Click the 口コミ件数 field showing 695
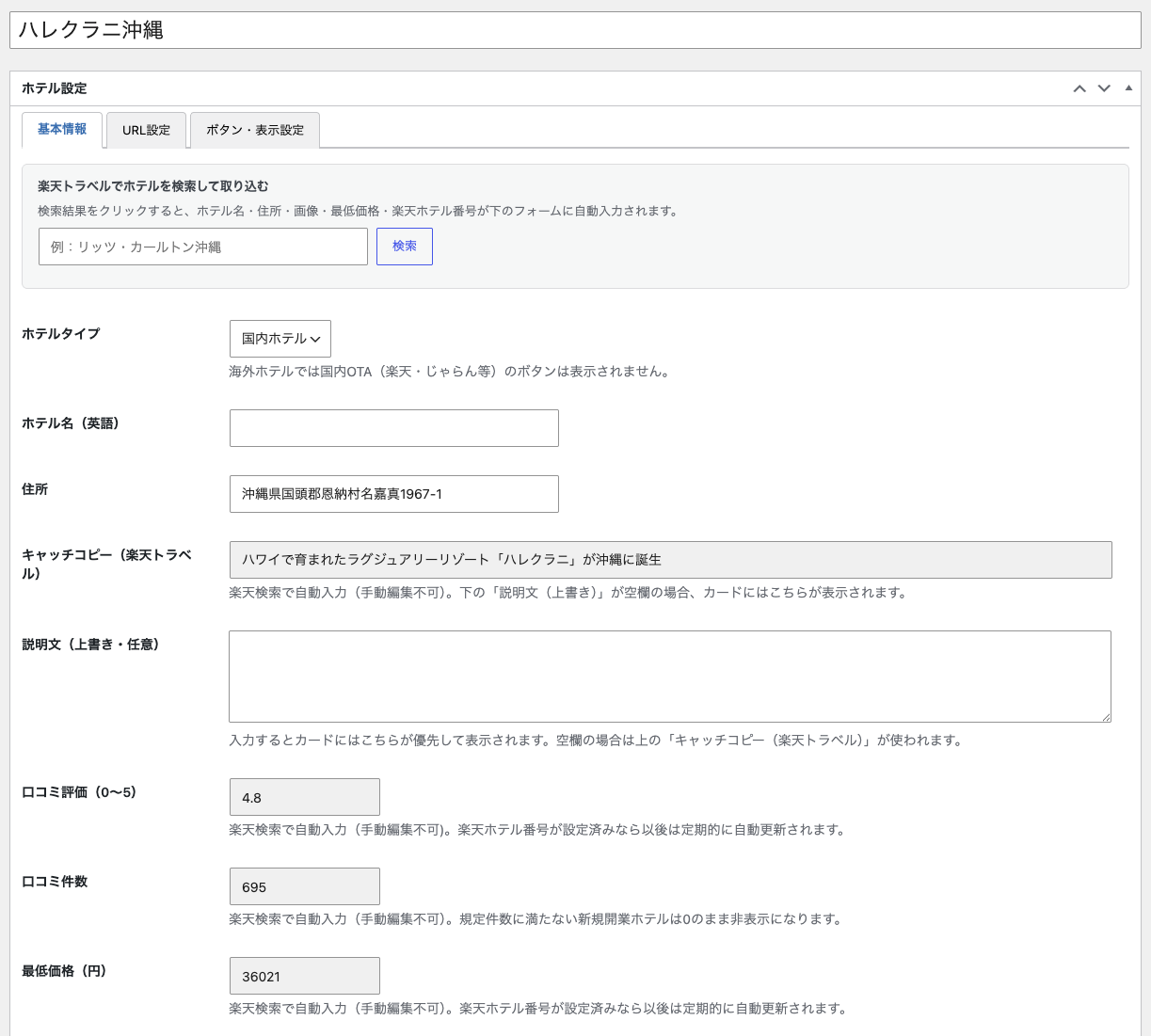This screenshot has width=1151, height=1036. pyautogui.click(x=305, y=886)
